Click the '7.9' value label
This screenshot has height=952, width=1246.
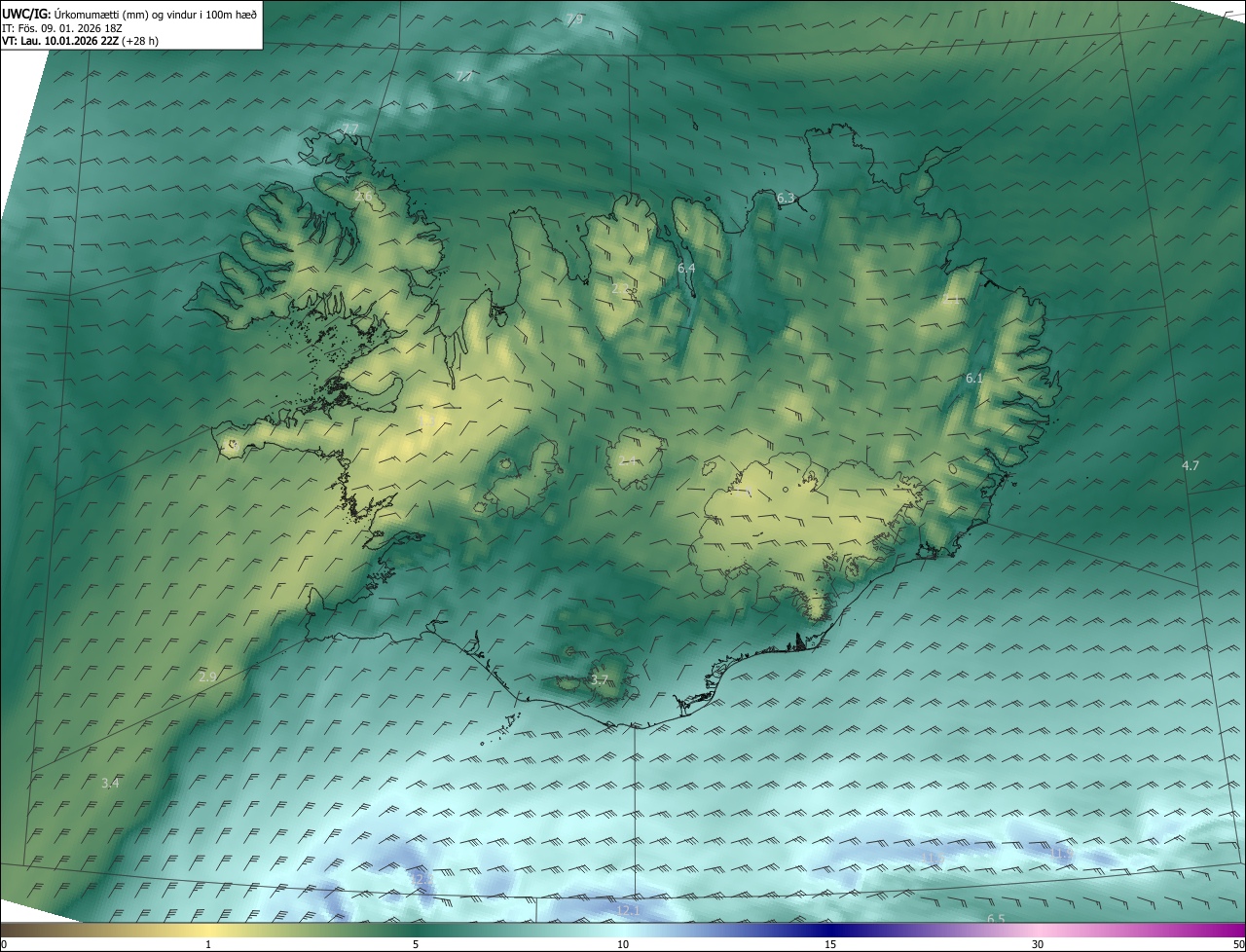click(x=574, y=19)
